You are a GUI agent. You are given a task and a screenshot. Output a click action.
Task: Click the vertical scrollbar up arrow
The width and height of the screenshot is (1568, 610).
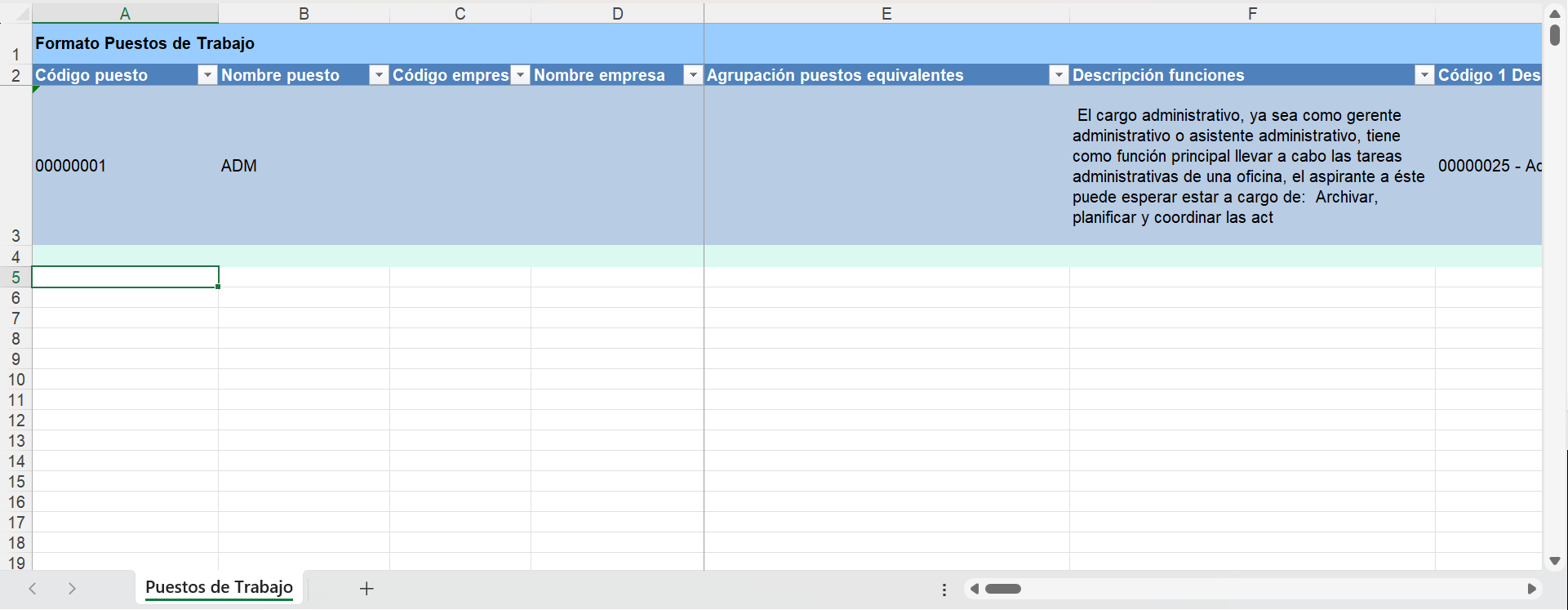pos(1555,14)
